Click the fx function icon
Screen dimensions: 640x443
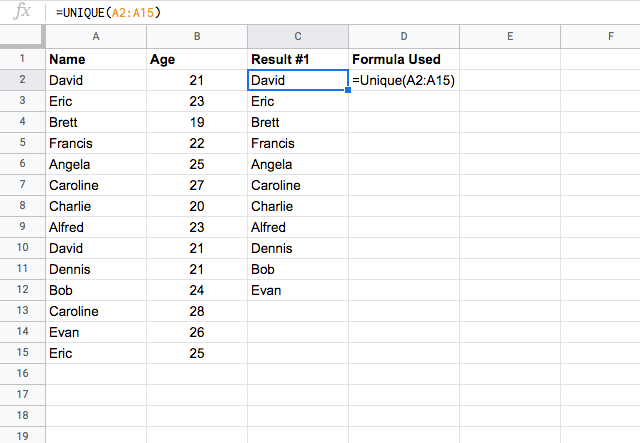(22, 11)
